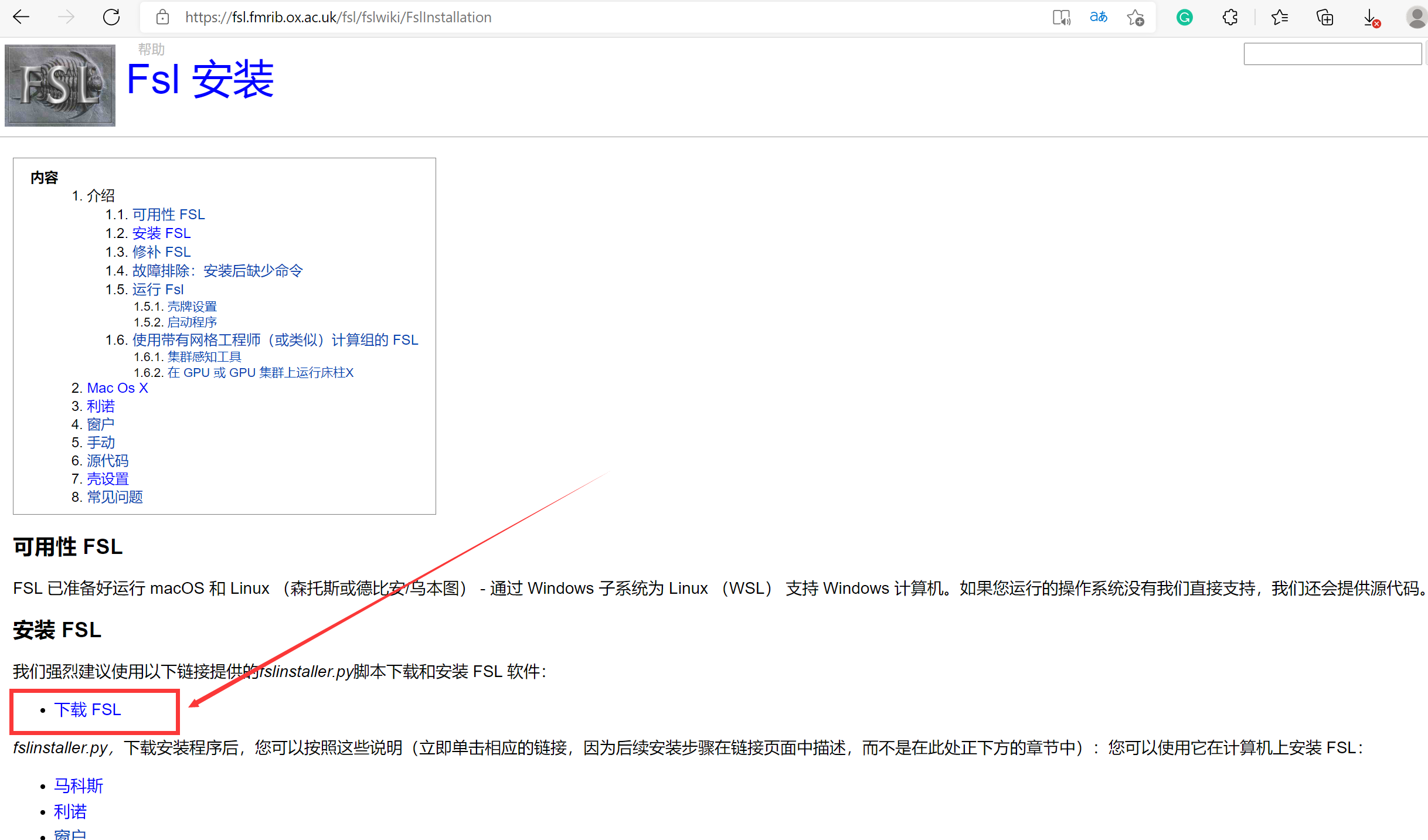Add this page to favorites
Screen dimensions: 1428x840
pyautogui.click(x=1135, y=17)
